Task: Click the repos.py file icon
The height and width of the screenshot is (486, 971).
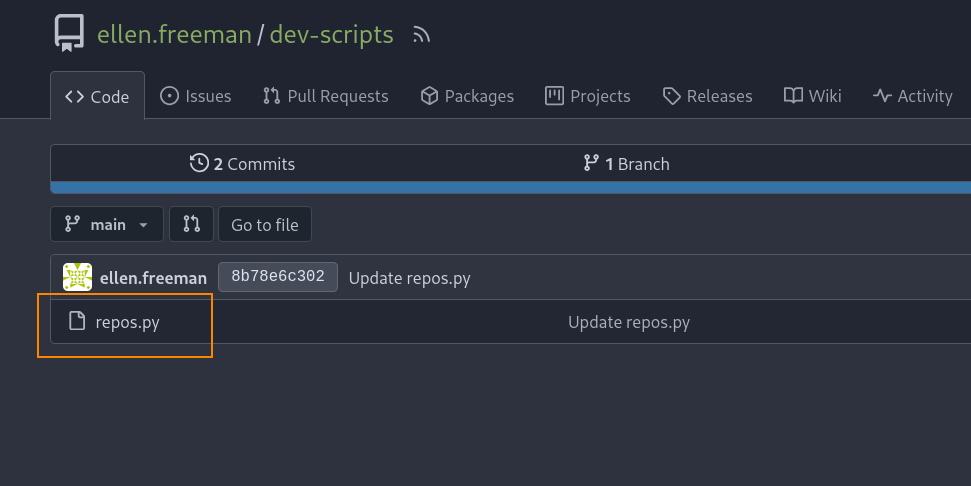Action: (x=76, y=322)
